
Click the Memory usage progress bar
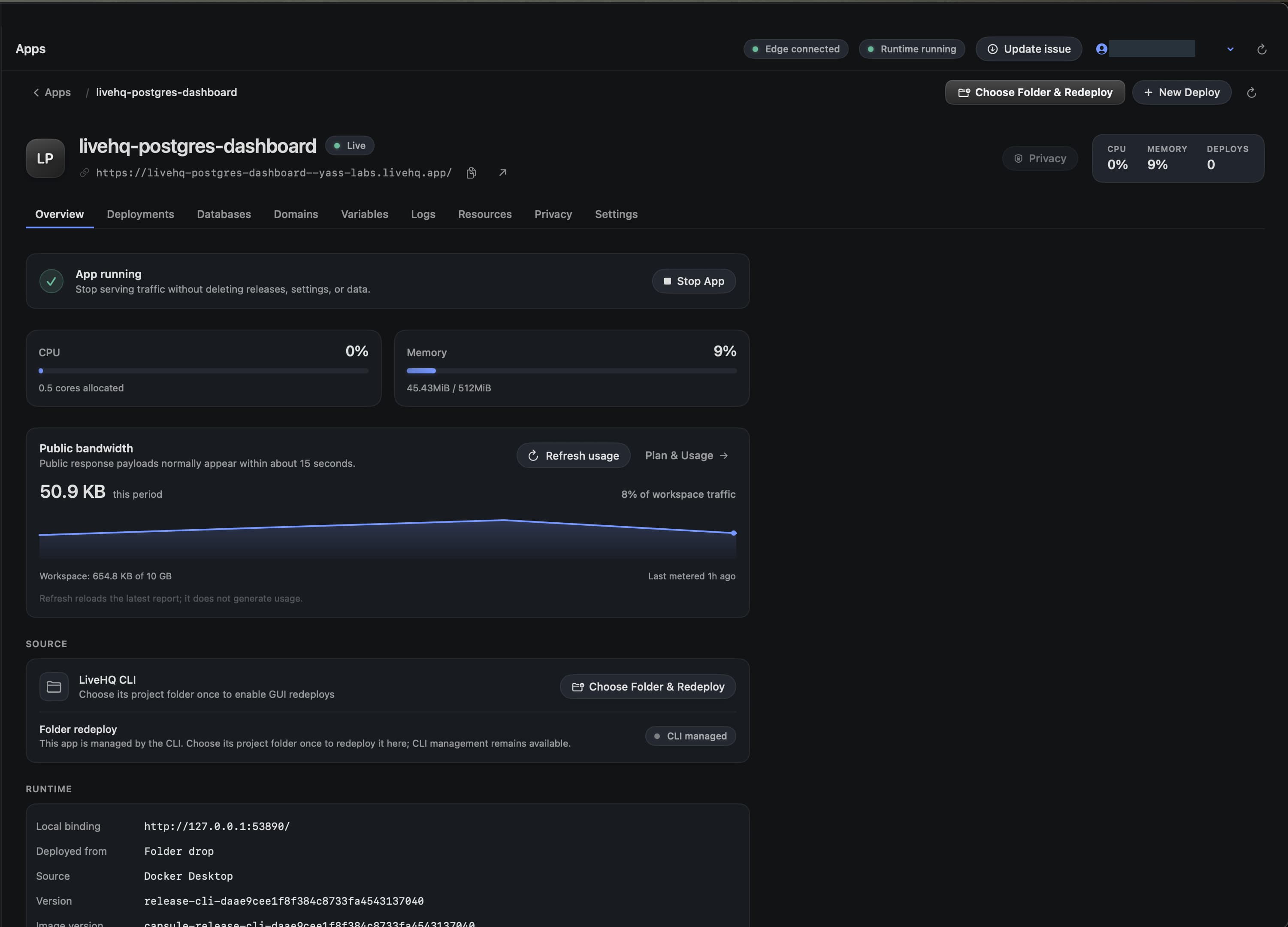point(571,371)
